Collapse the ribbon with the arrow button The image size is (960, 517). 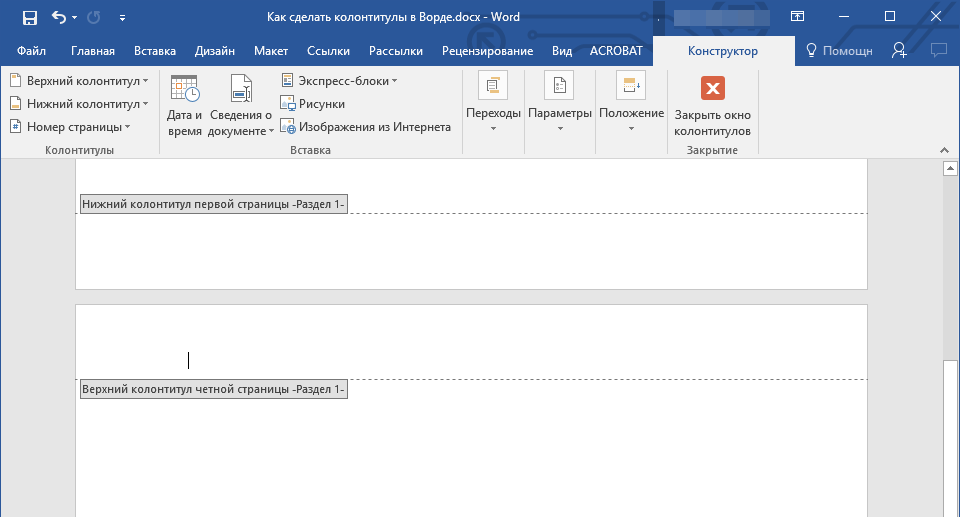943,148
